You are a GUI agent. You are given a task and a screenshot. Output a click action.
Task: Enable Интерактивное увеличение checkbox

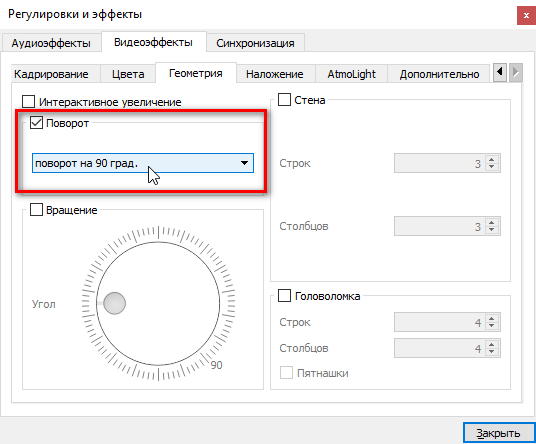(x=28, y=102)
